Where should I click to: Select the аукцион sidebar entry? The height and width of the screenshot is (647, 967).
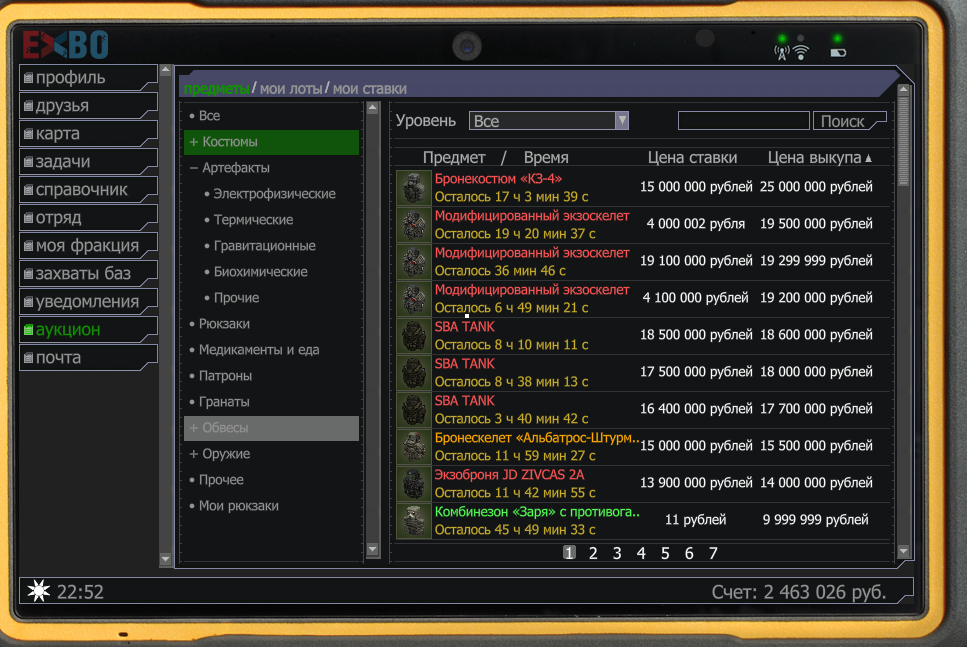[88, 329]
